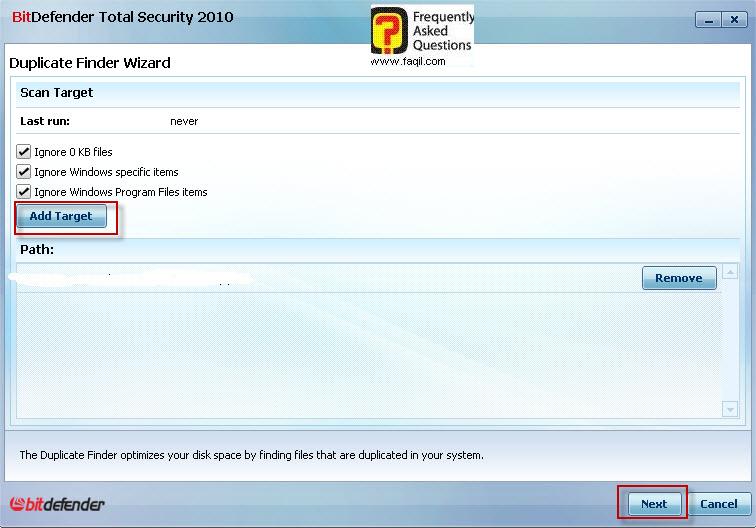The height and width of the screenshot is (528, 756).
Task: Disable Ignore Windows Program Files items
Action: click(24, 191)
